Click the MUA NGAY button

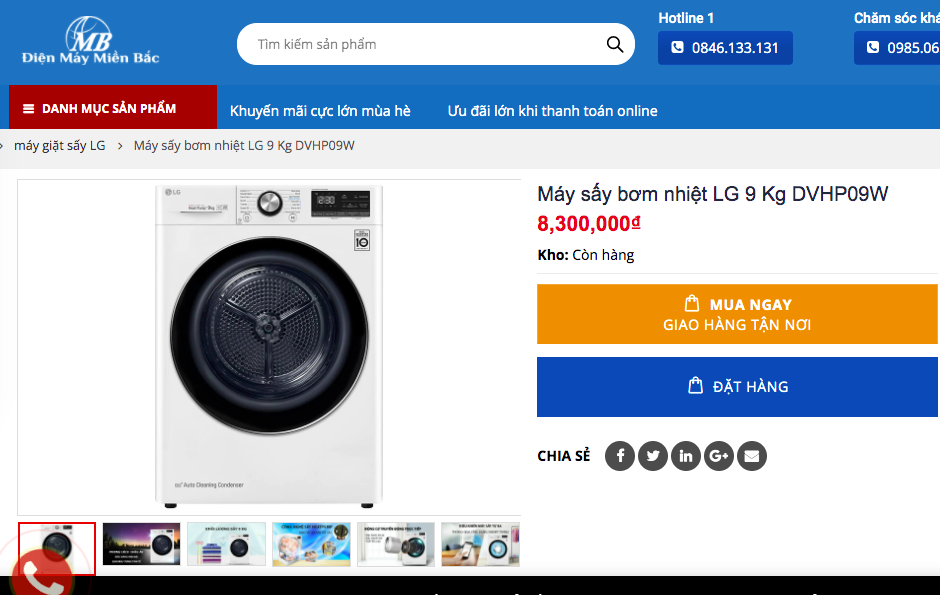737,314
